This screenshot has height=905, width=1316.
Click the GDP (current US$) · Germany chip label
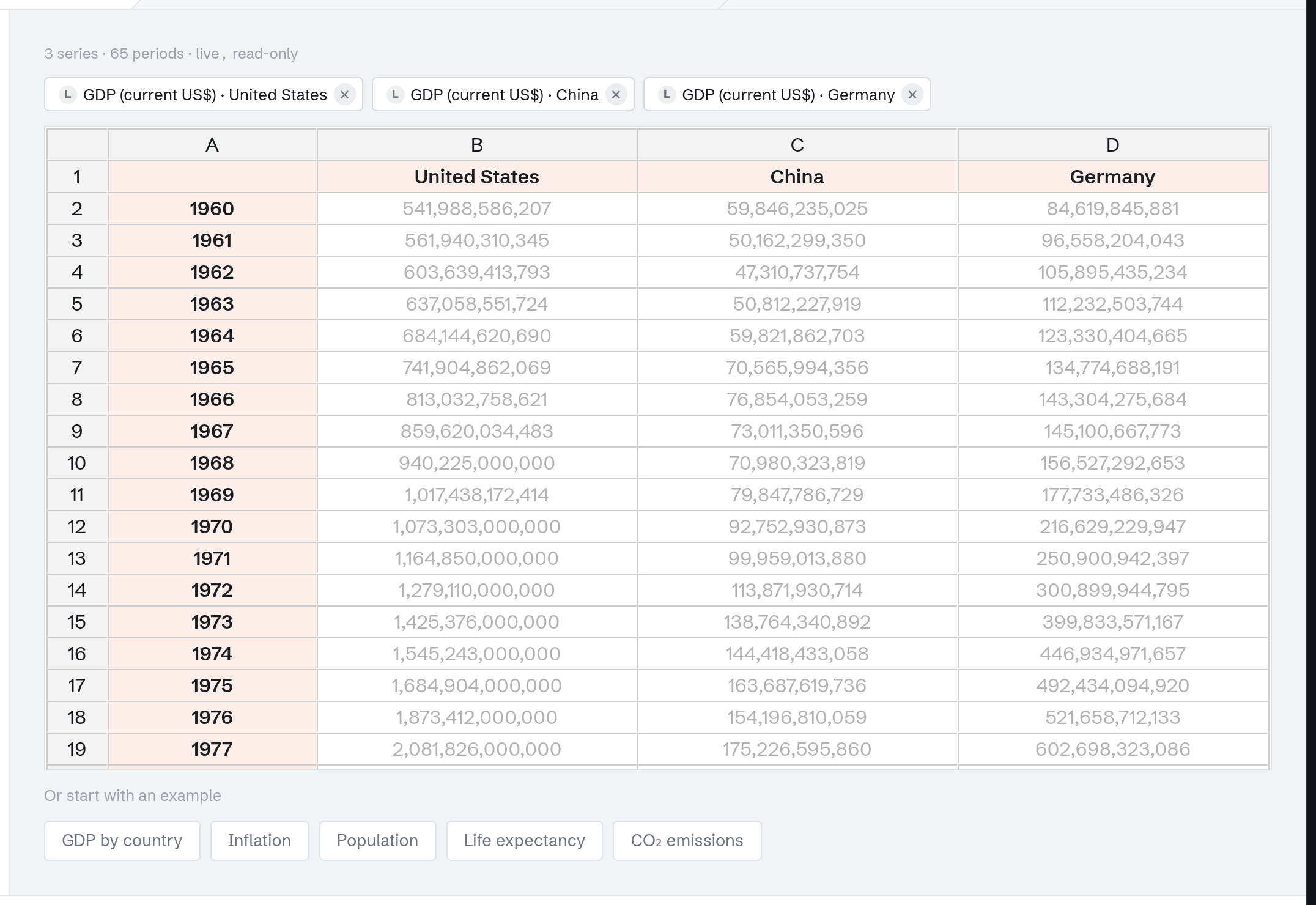point(788,95)
